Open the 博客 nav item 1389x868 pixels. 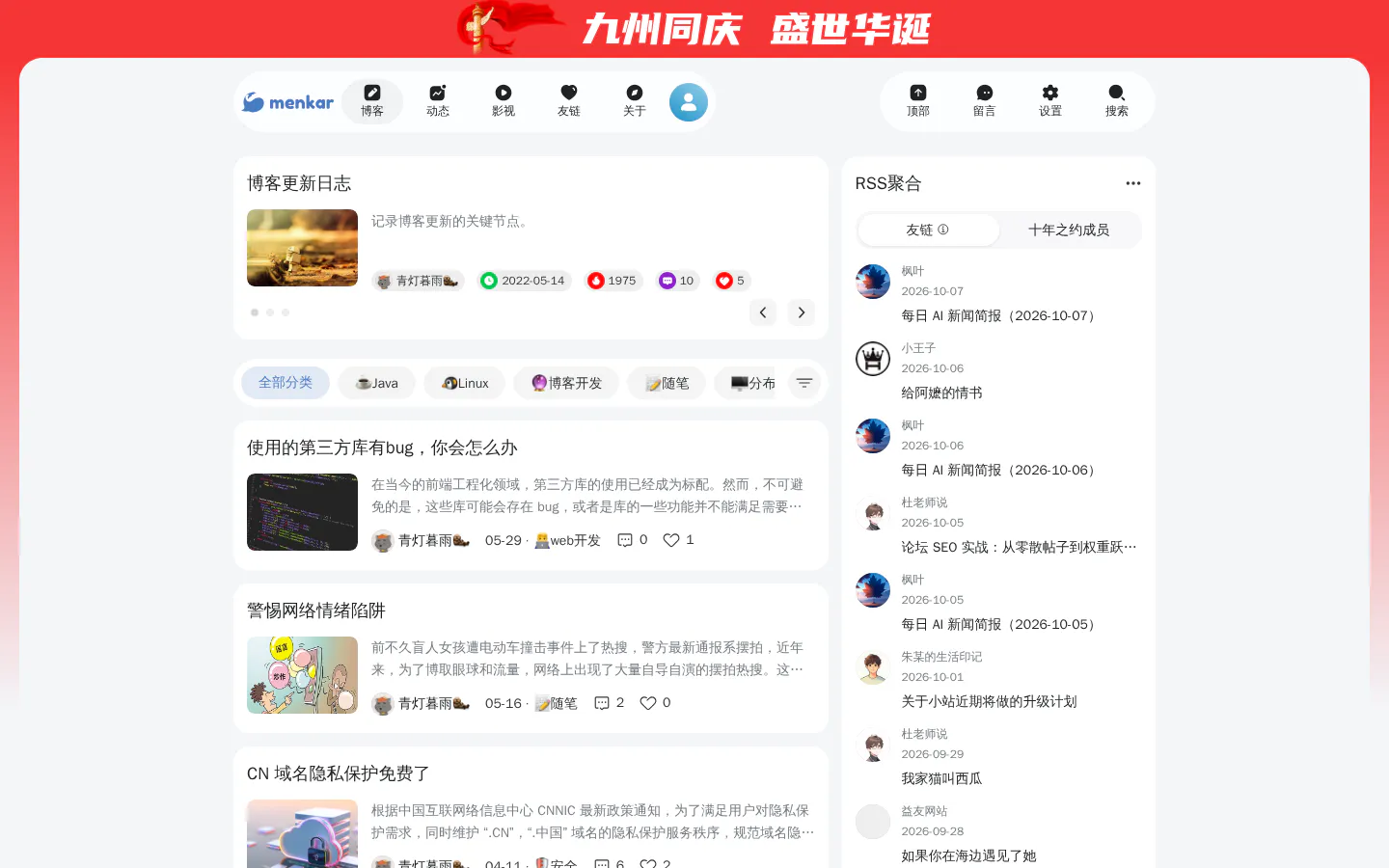point(372,101)
